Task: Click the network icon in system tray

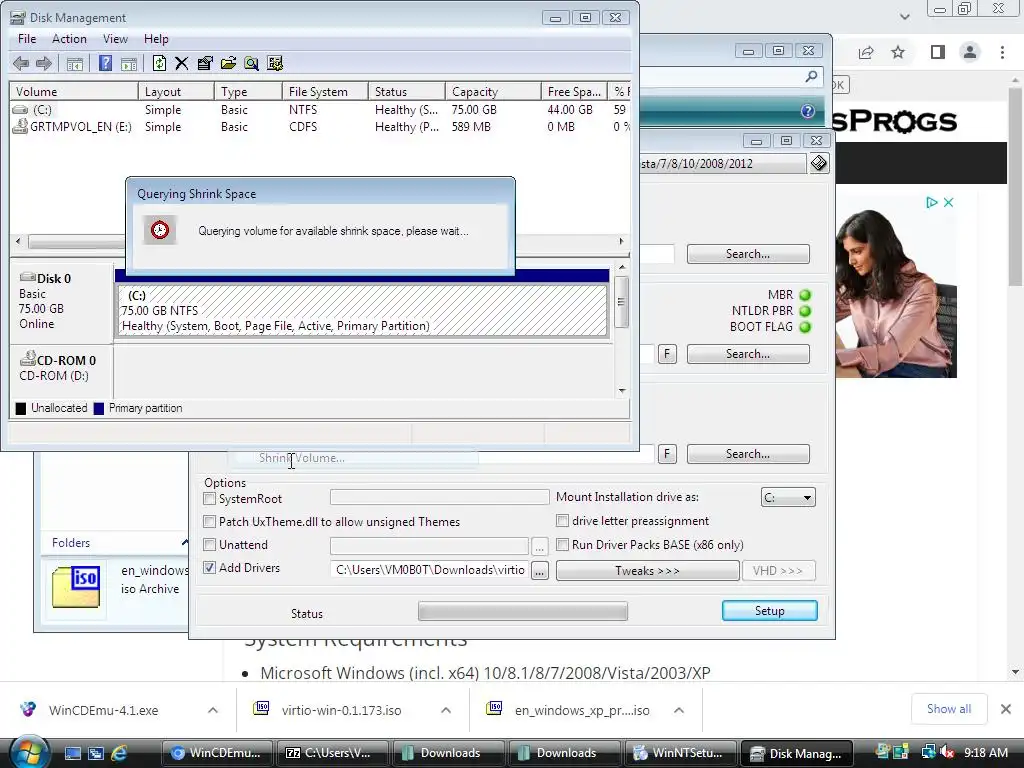Action: click(928, 752)
